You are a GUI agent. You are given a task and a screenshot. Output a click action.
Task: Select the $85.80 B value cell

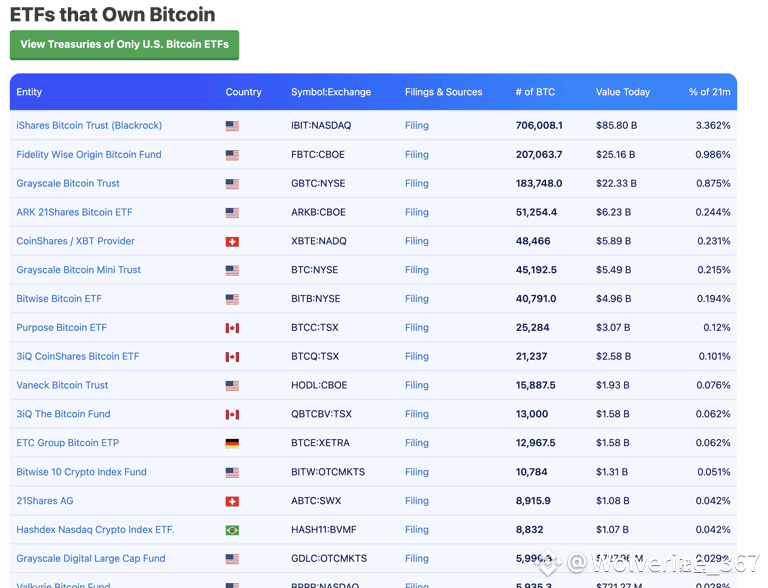tap(617, 125)
